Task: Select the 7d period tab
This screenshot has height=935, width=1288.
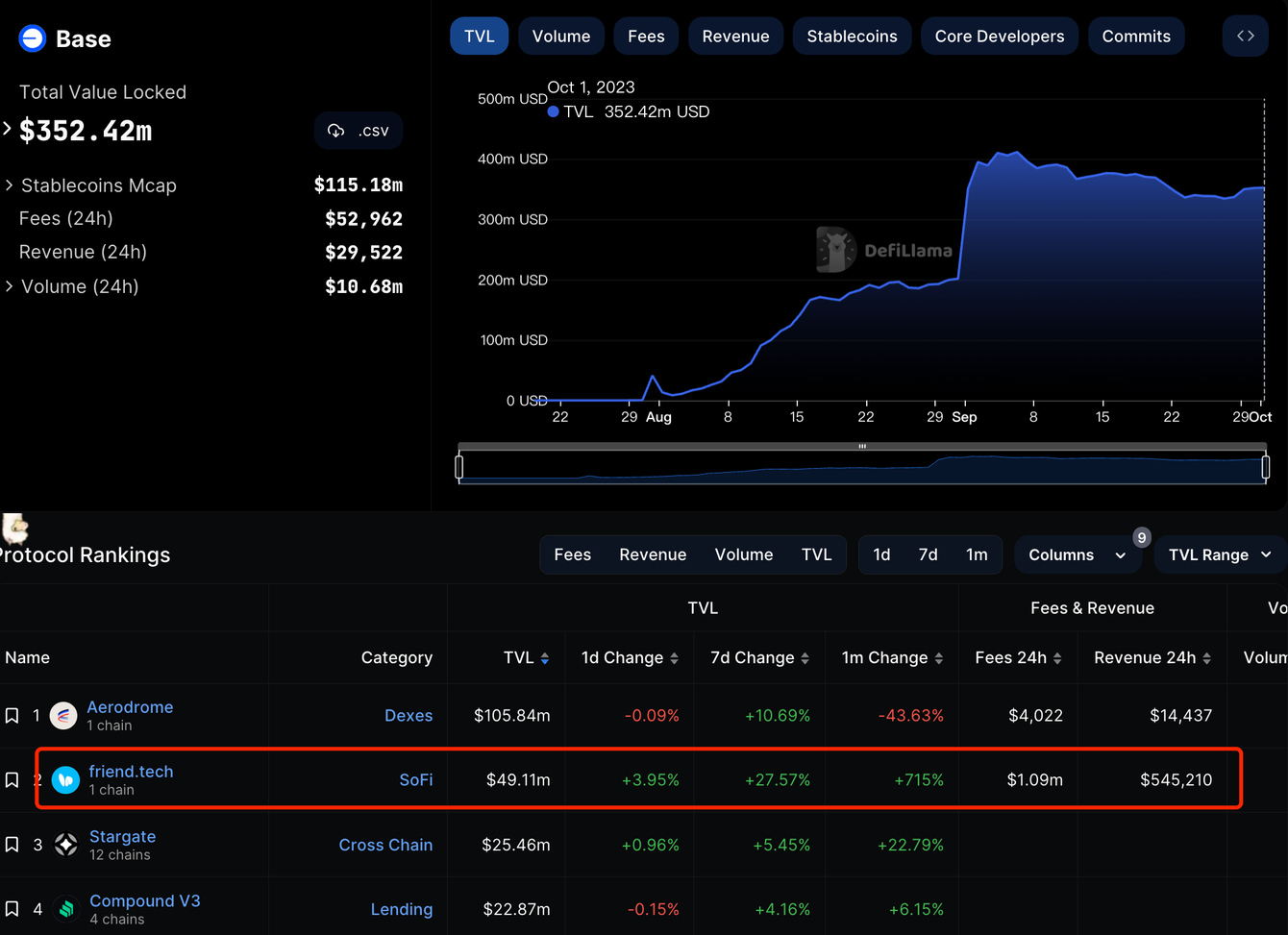Action: [928, 555]
